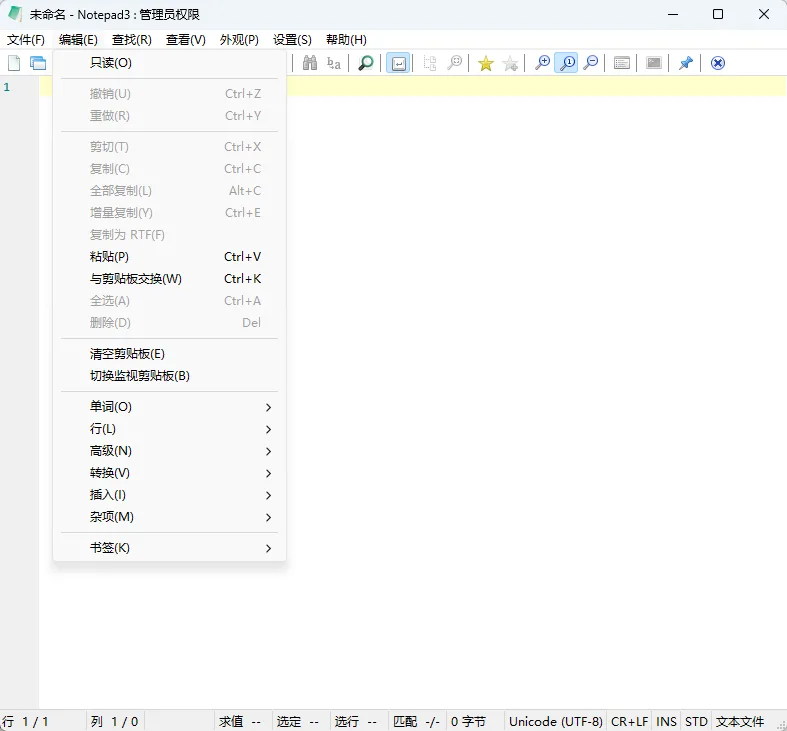787x731 pixels.
Task: Expand the 高级(N) submenu
Action: click(x=170, y=451)
